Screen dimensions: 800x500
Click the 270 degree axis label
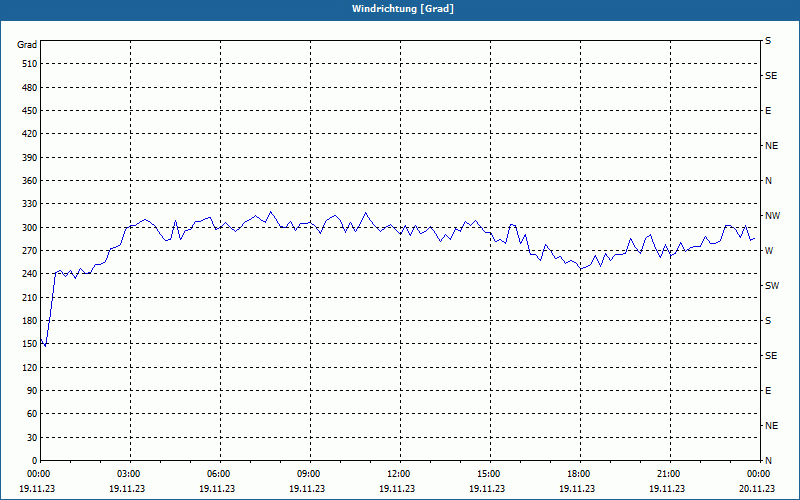pos(30,251)
